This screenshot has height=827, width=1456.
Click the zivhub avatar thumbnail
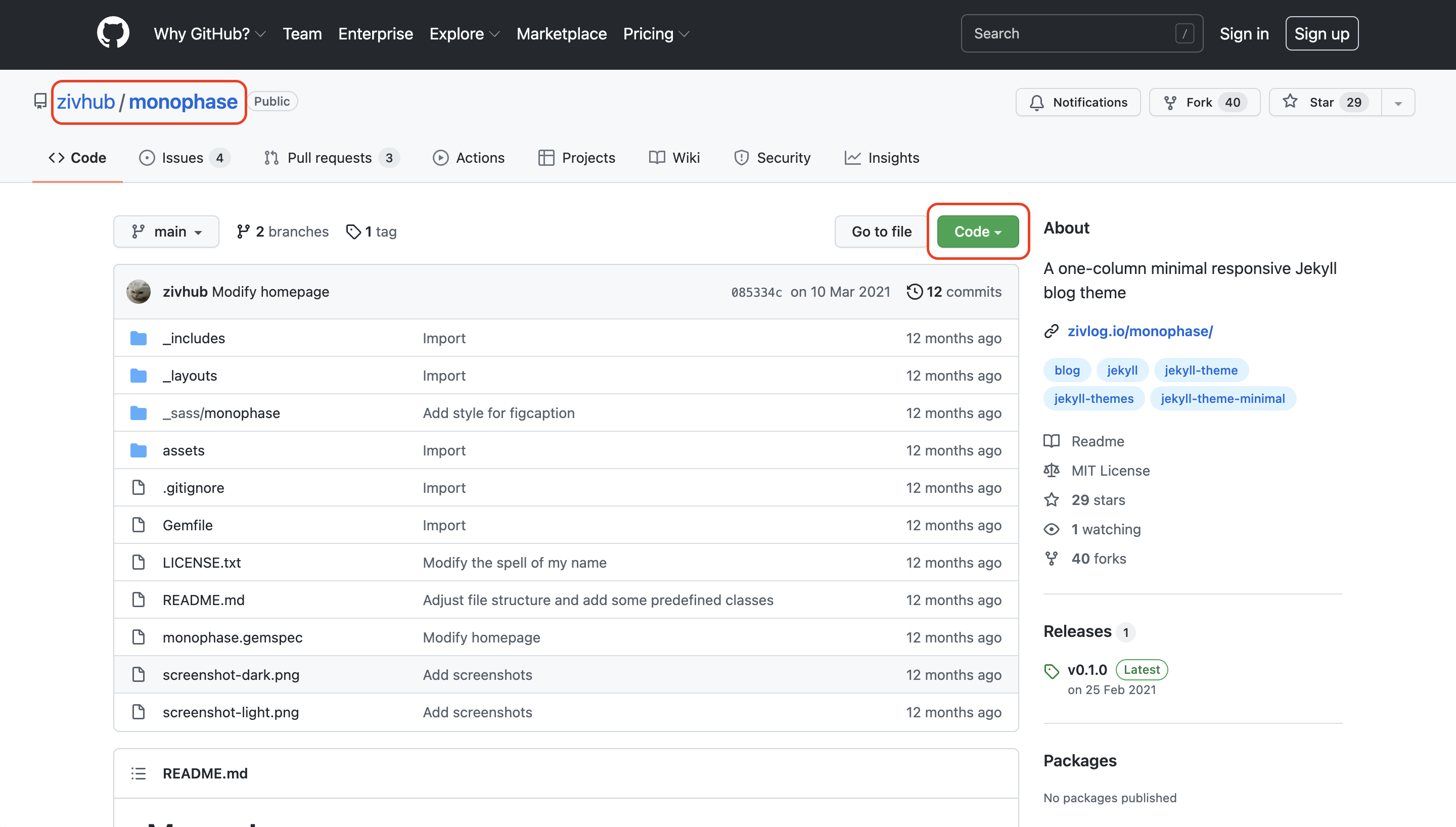pos(138,291)
